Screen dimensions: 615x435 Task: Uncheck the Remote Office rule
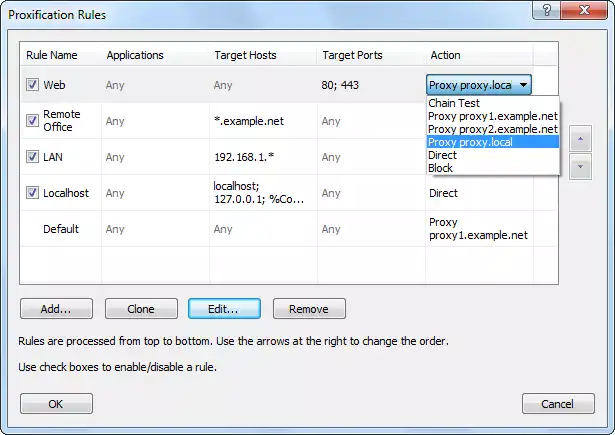tap(33, 121)
